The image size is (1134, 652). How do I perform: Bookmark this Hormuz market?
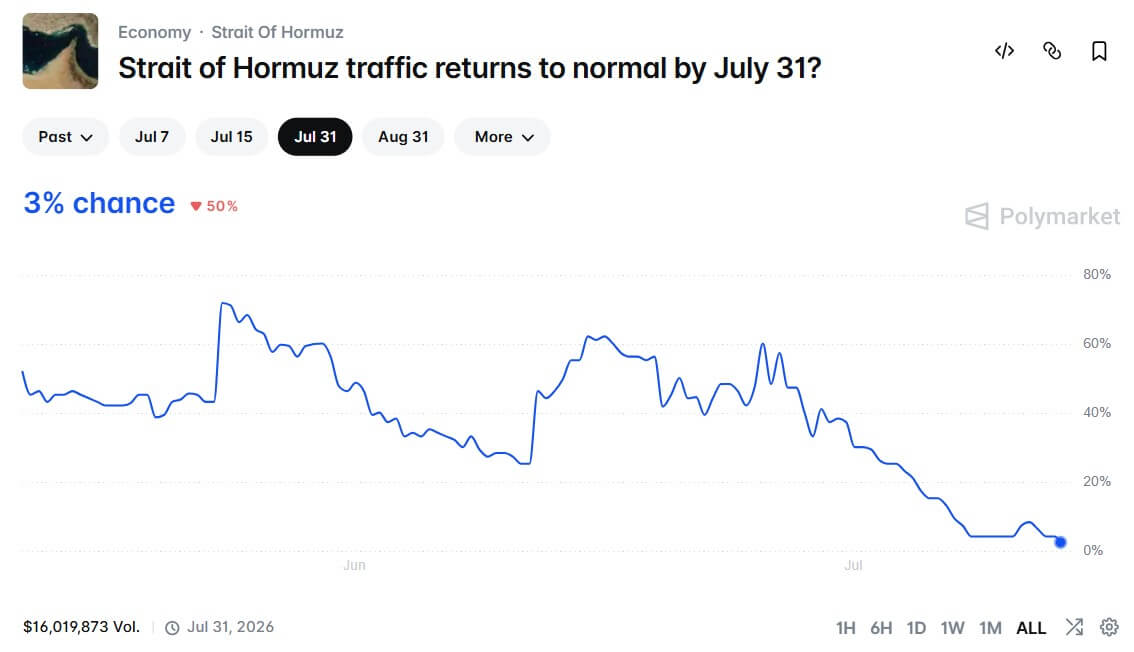1099,51
